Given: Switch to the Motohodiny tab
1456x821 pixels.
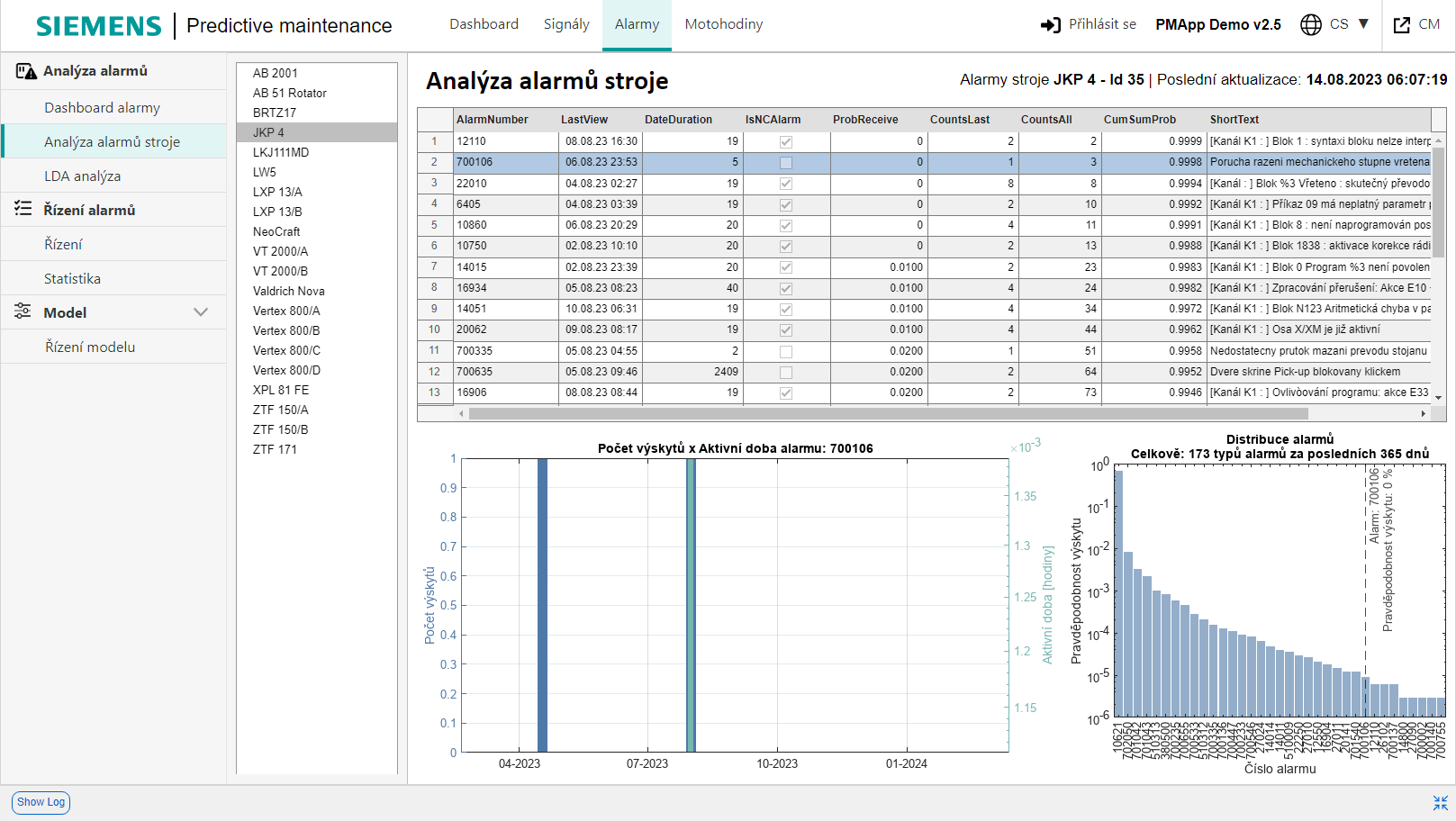Looking at the screenshot, I should click(x=723, y=24).
